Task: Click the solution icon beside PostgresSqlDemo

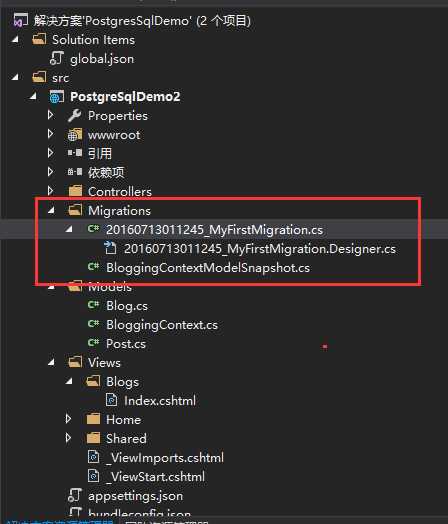Action: (21, 20)
